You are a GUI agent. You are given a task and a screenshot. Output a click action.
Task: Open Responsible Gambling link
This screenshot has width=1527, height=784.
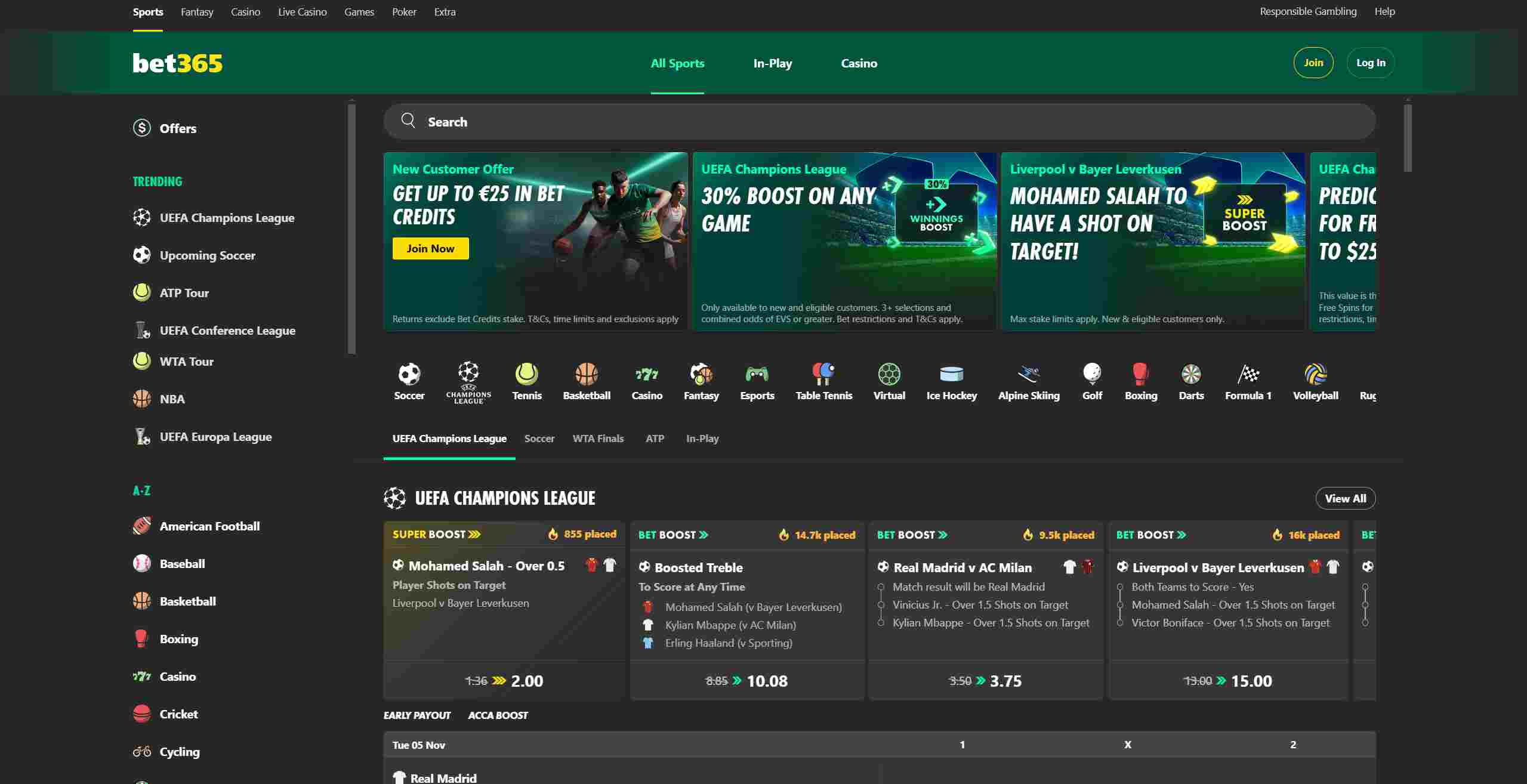[1308, 11]
